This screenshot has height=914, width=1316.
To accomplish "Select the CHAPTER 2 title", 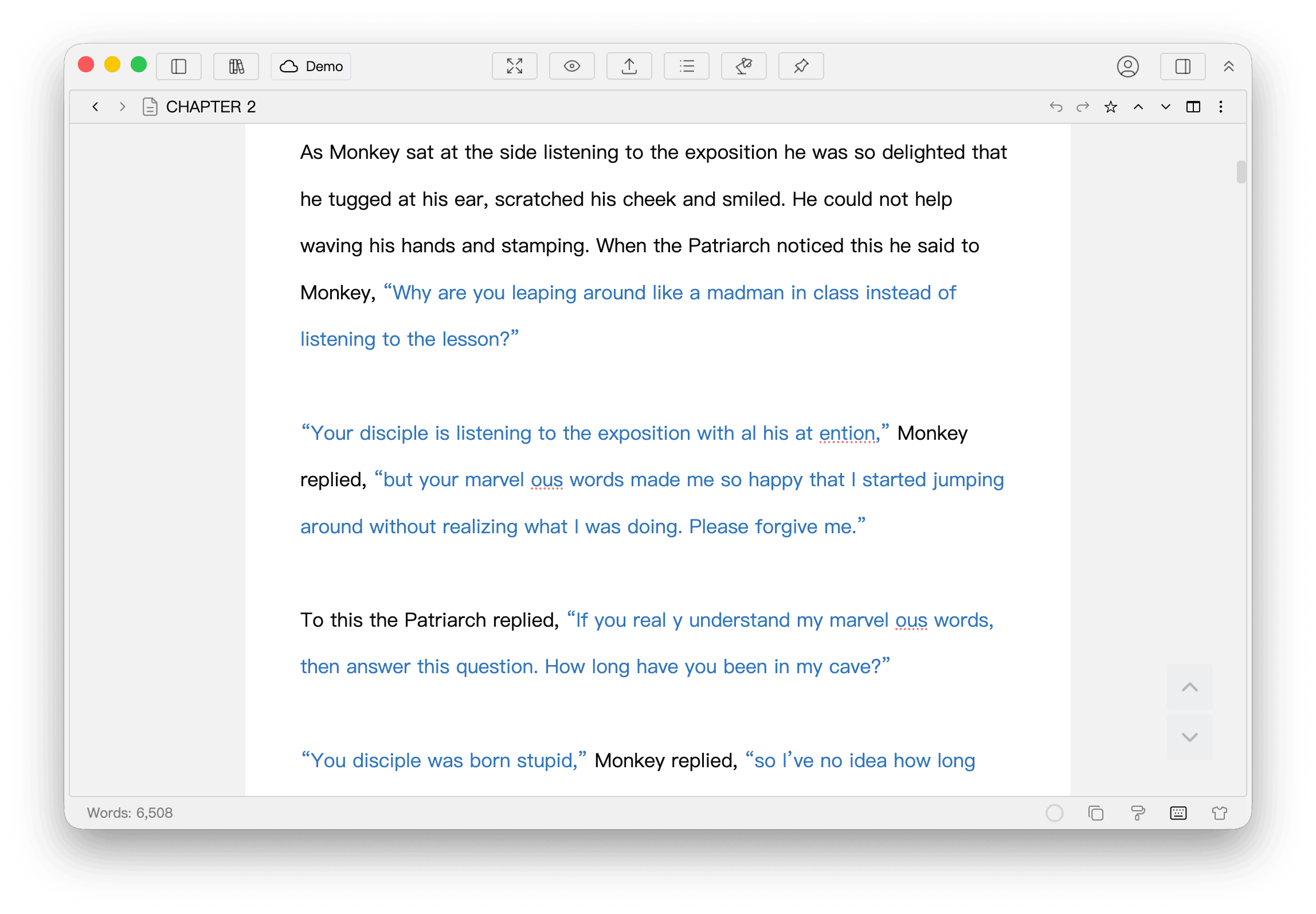I will click(211, 107).
